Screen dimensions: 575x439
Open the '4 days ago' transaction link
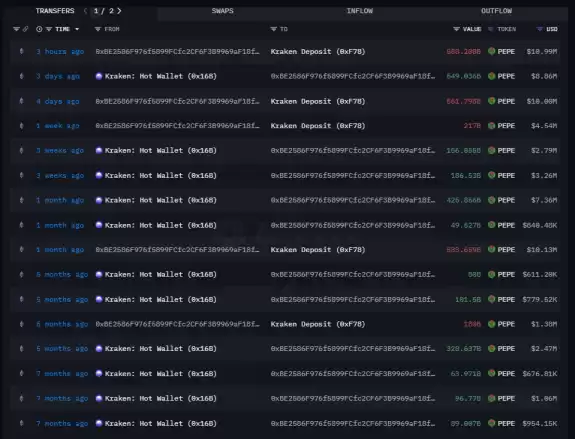[x=58, y=101]
